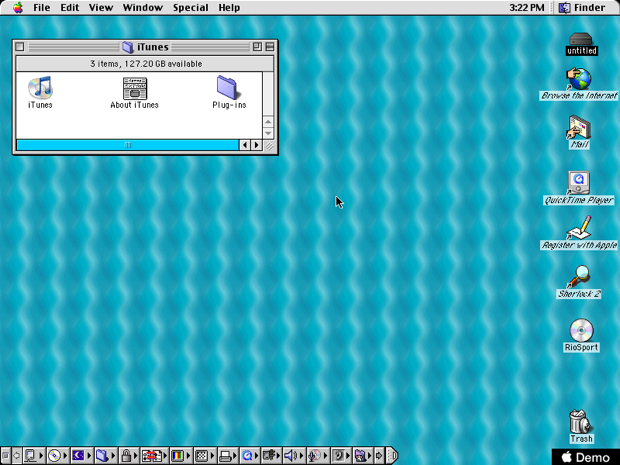This screenshot has height=465, width=620.
Task: Select the Sherlock 2 magnifying glass icon
Action: point(579,276)
